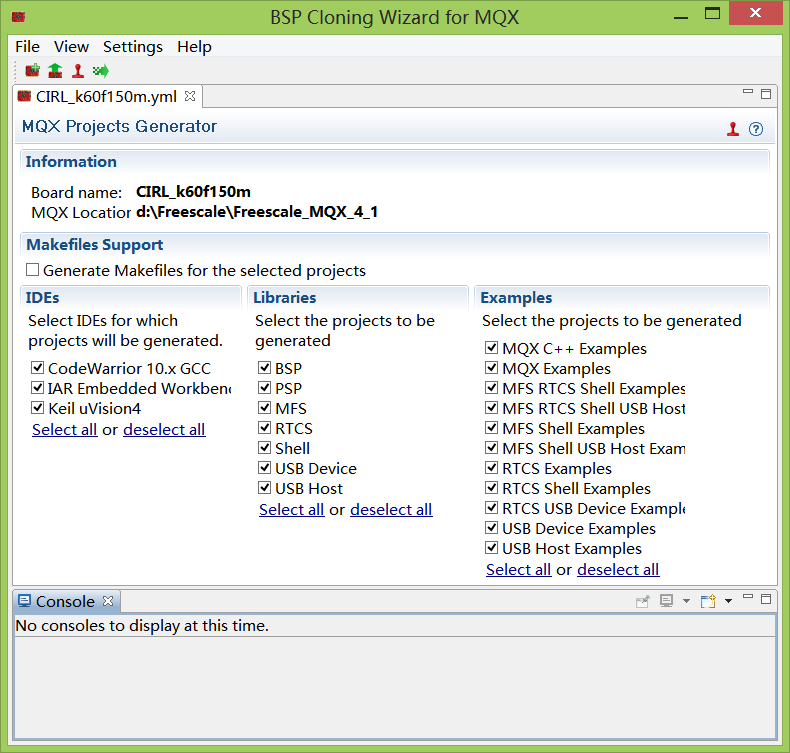Screen dimensions: 790x753
Task: Click the red stamp icon beside MQX Projects Generator
Action: (x=733, y=129)
